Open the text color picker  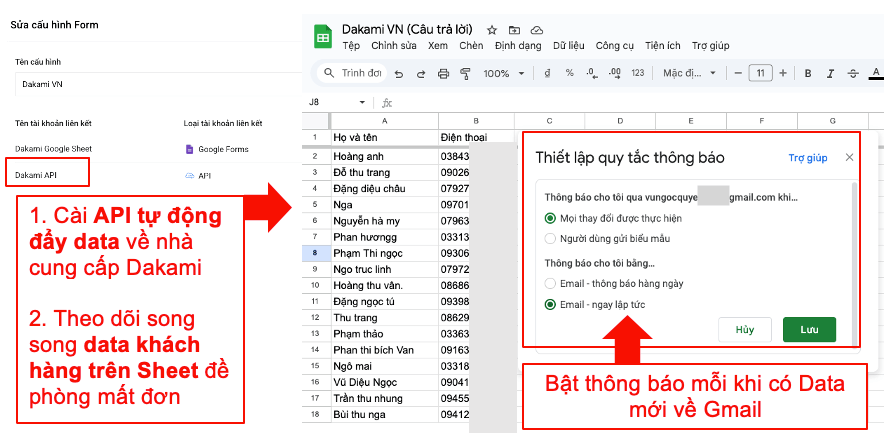(876, 73)
